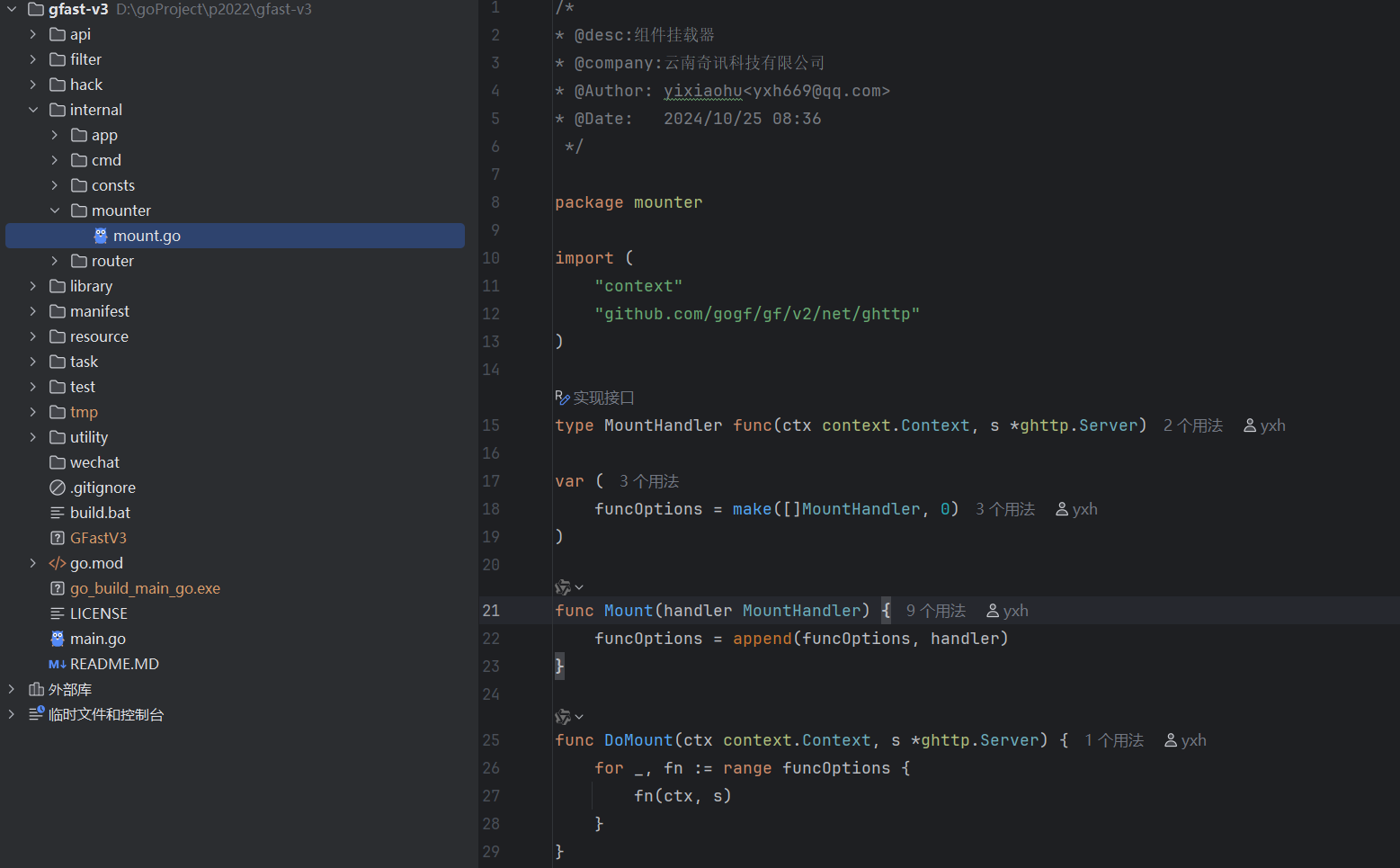Click line number 21 in the gutter
1400x868 pixels.
(x=491, y=611)
